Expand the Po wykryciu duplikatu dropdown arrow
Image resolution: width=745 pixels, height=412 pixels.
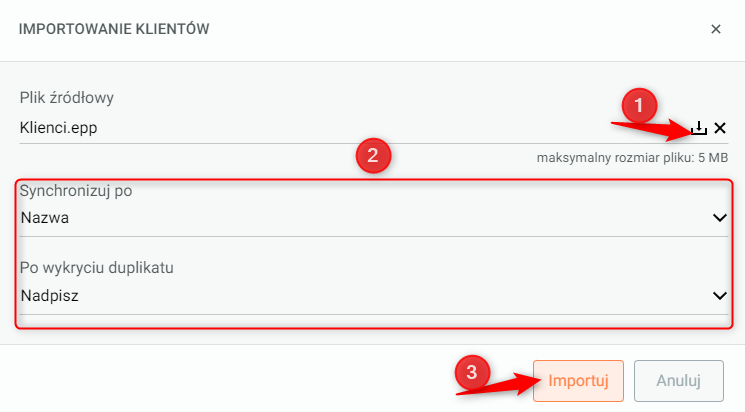[719, 295]
